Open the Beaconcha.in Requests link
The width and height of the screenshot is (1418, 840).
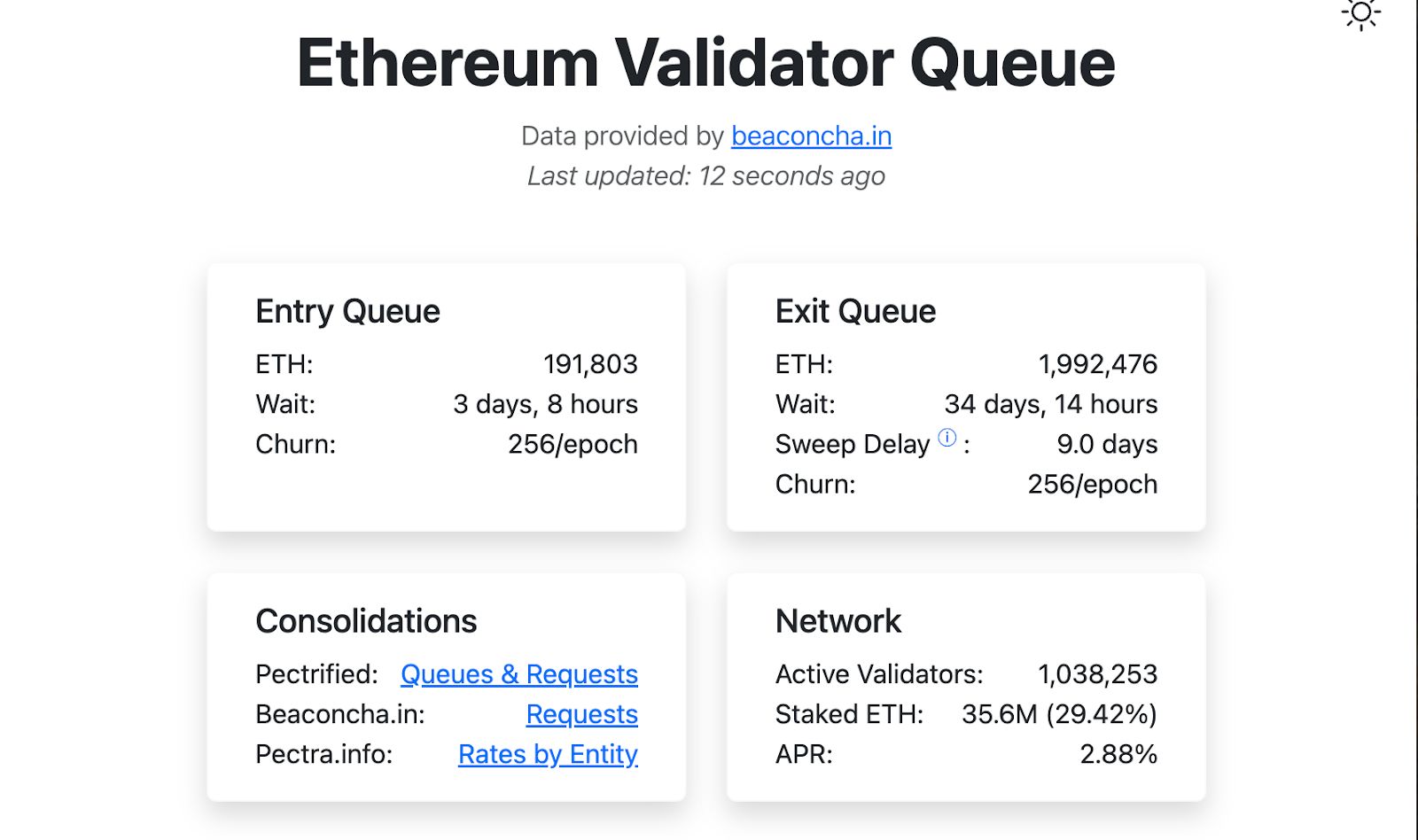coord(581,714)
